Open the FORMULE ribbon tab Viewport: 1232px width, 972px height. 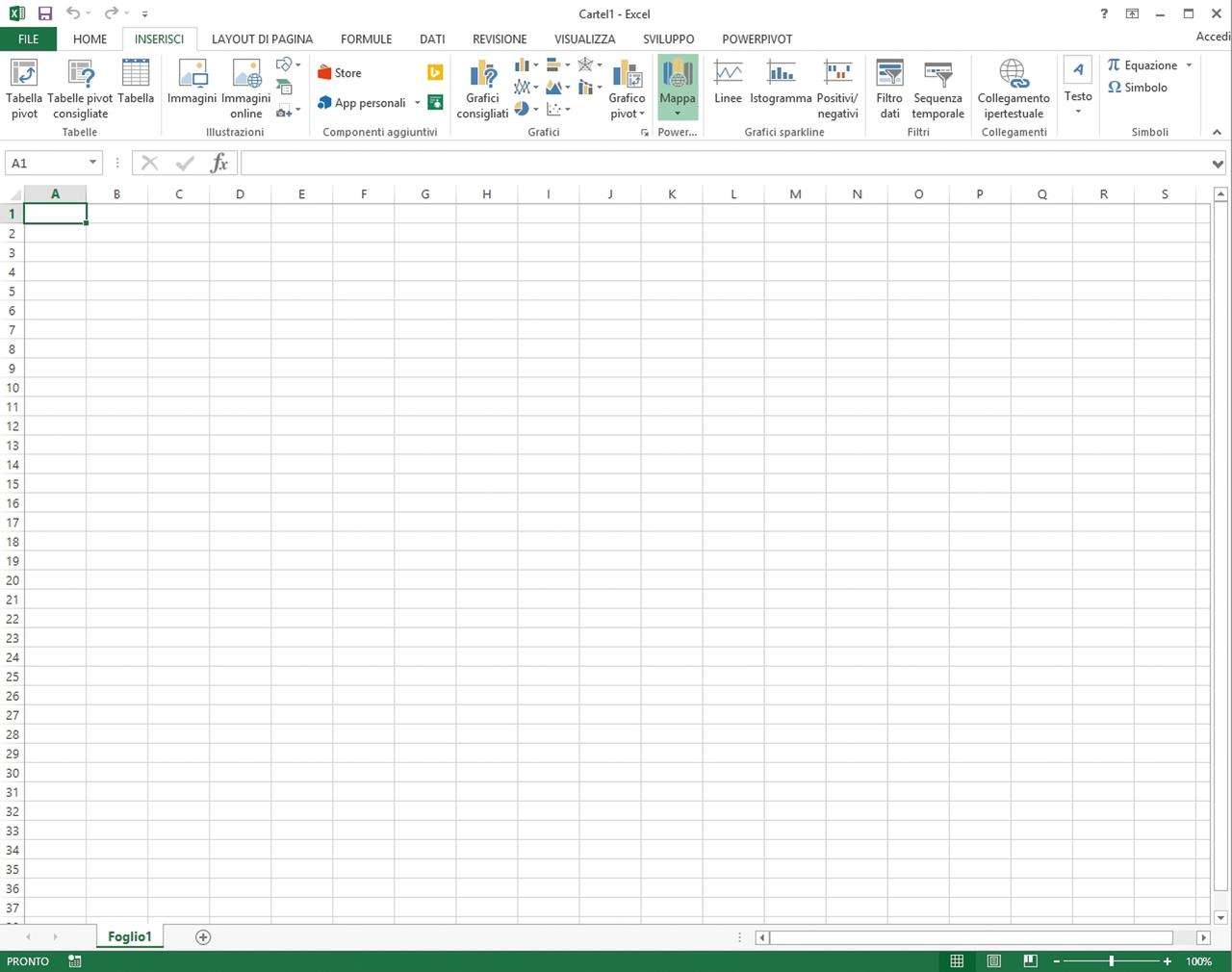[x=366, y=39]
